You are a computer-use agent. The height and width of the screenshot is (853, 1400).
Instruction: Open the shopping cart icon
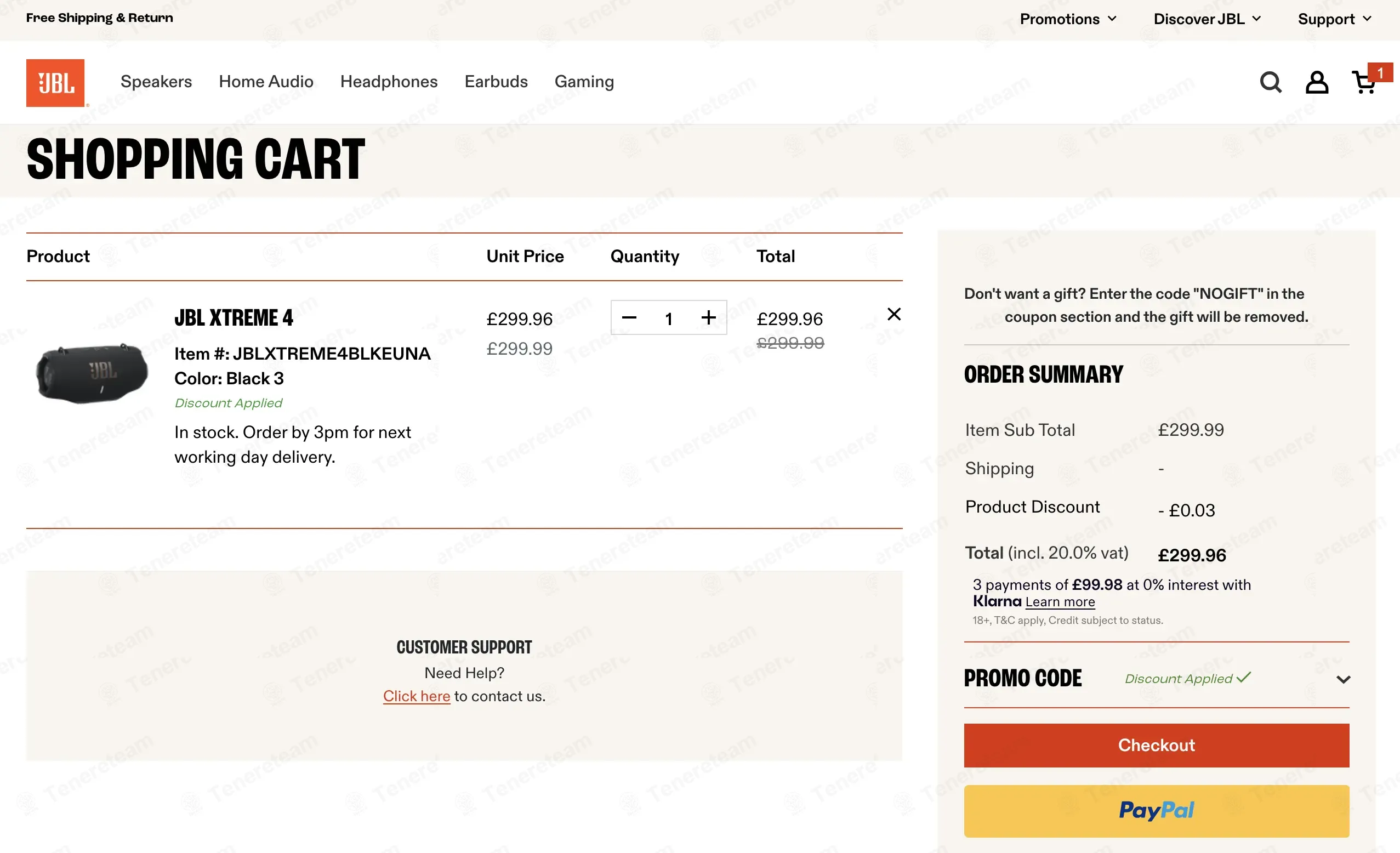tap(1363, 83)
